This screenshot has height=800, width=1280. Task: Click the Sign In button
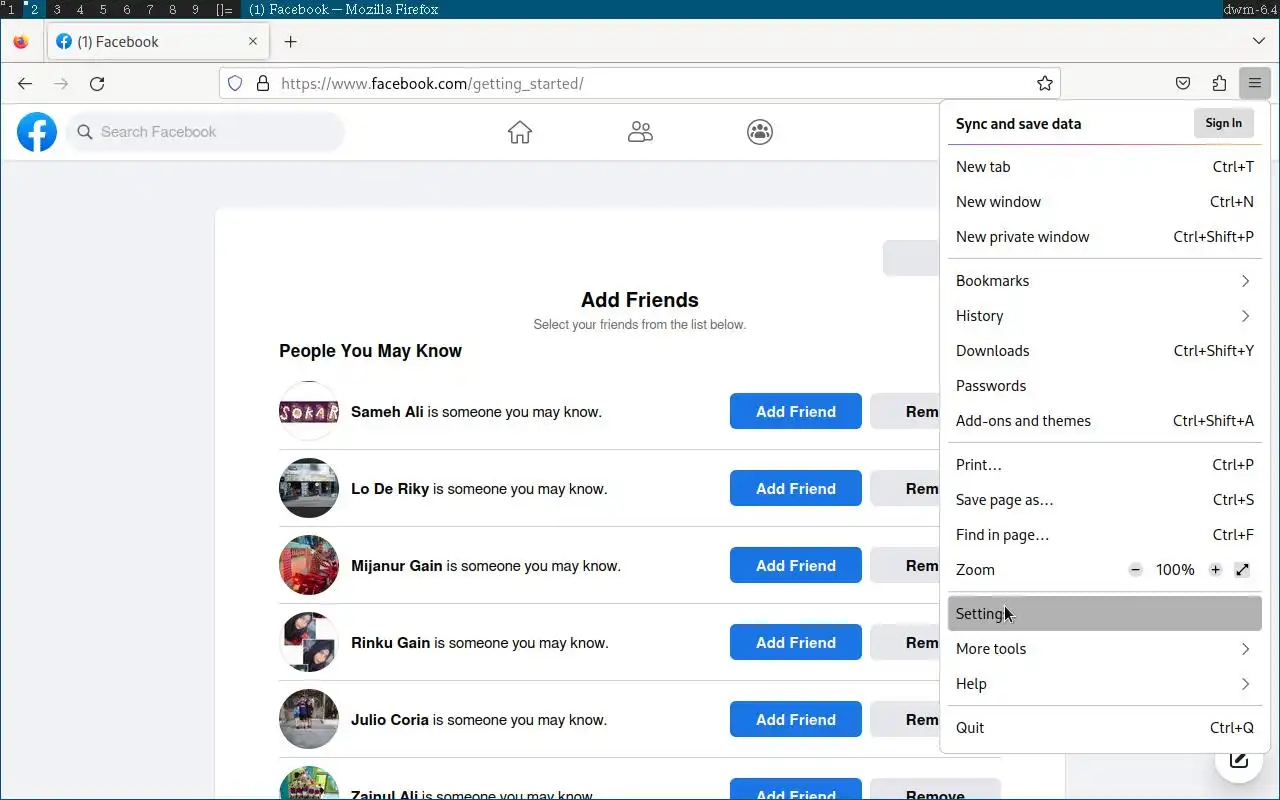(1223, 123)
